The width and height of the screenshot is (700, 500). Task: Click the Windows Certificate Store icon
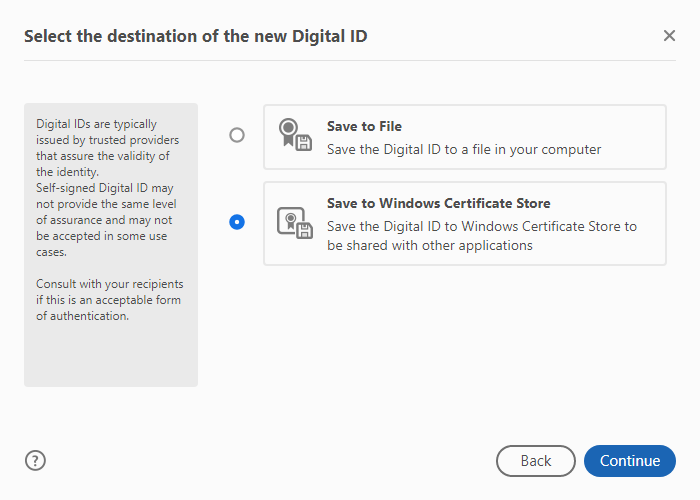pyautogui.click(x=293, y=223)
